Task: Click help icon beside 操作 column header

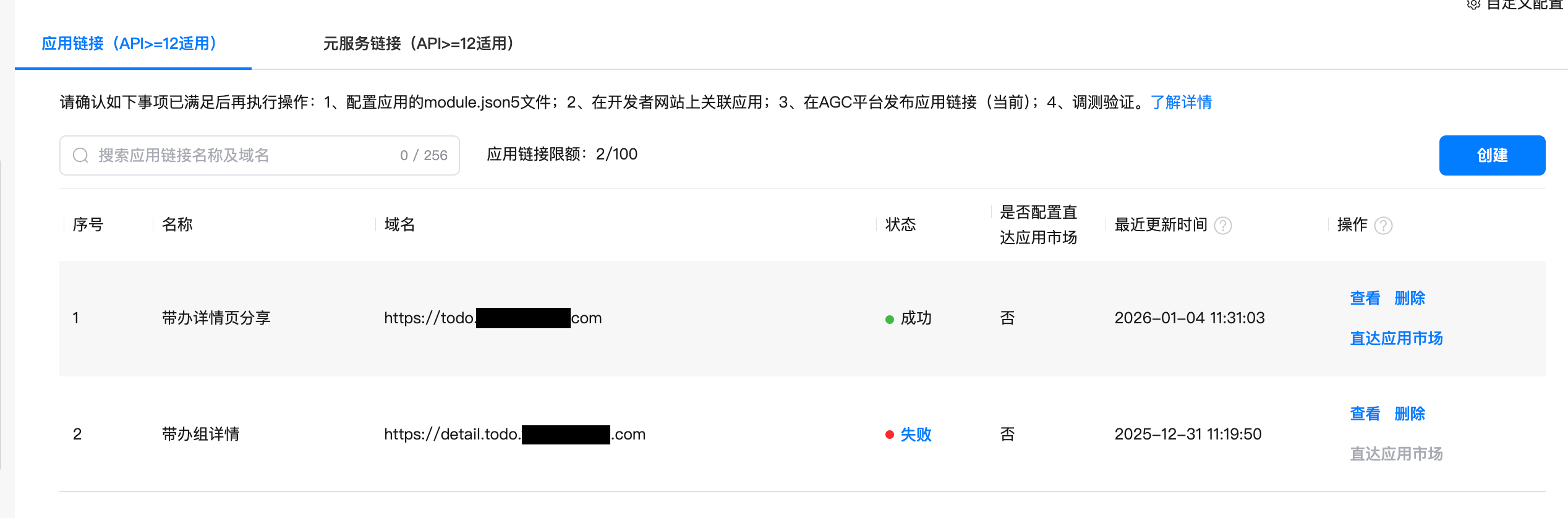Action: 1385,226
